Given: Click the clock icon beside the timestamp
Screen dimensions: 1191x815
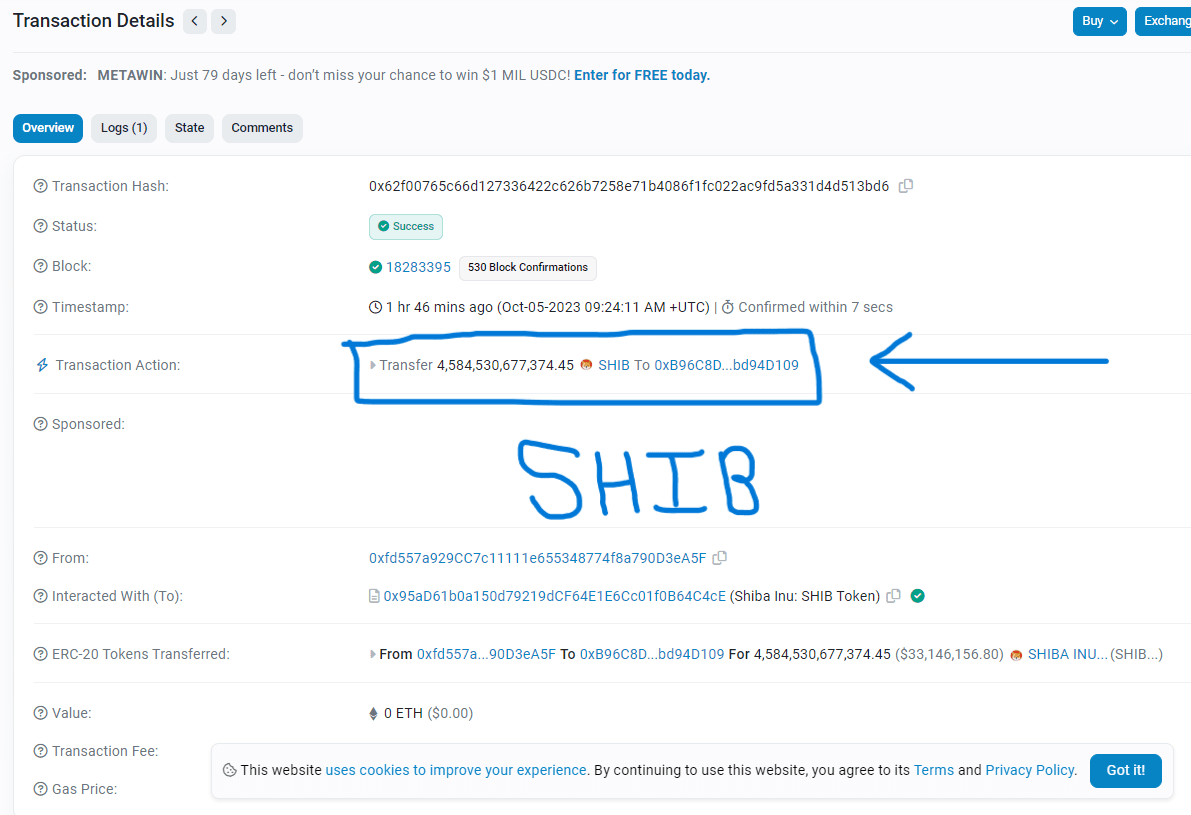Looking at the screenshot, I should [374, 307].
